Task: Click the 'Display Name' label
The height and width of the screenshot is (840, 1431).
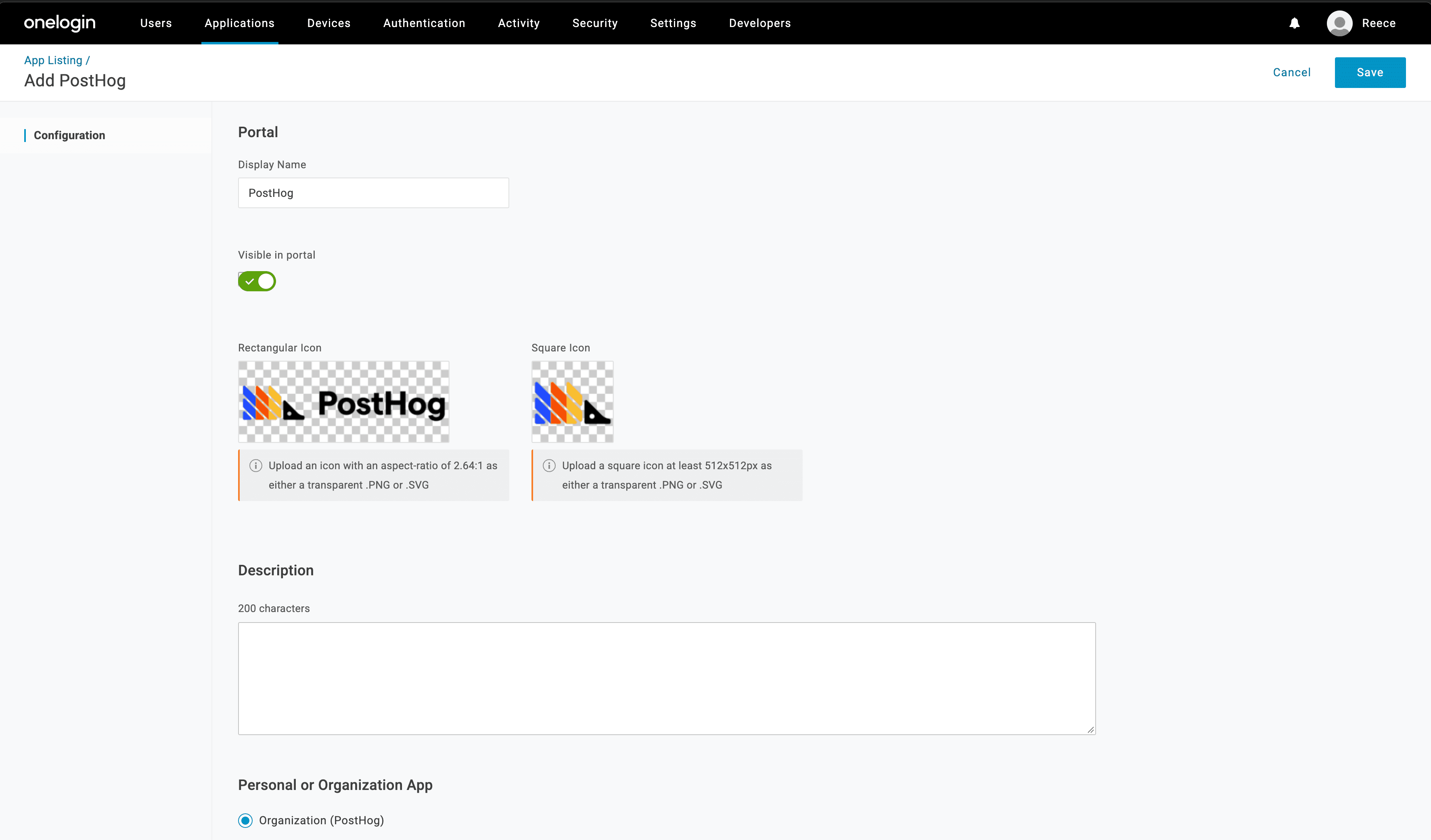Action: coord(272,165)
